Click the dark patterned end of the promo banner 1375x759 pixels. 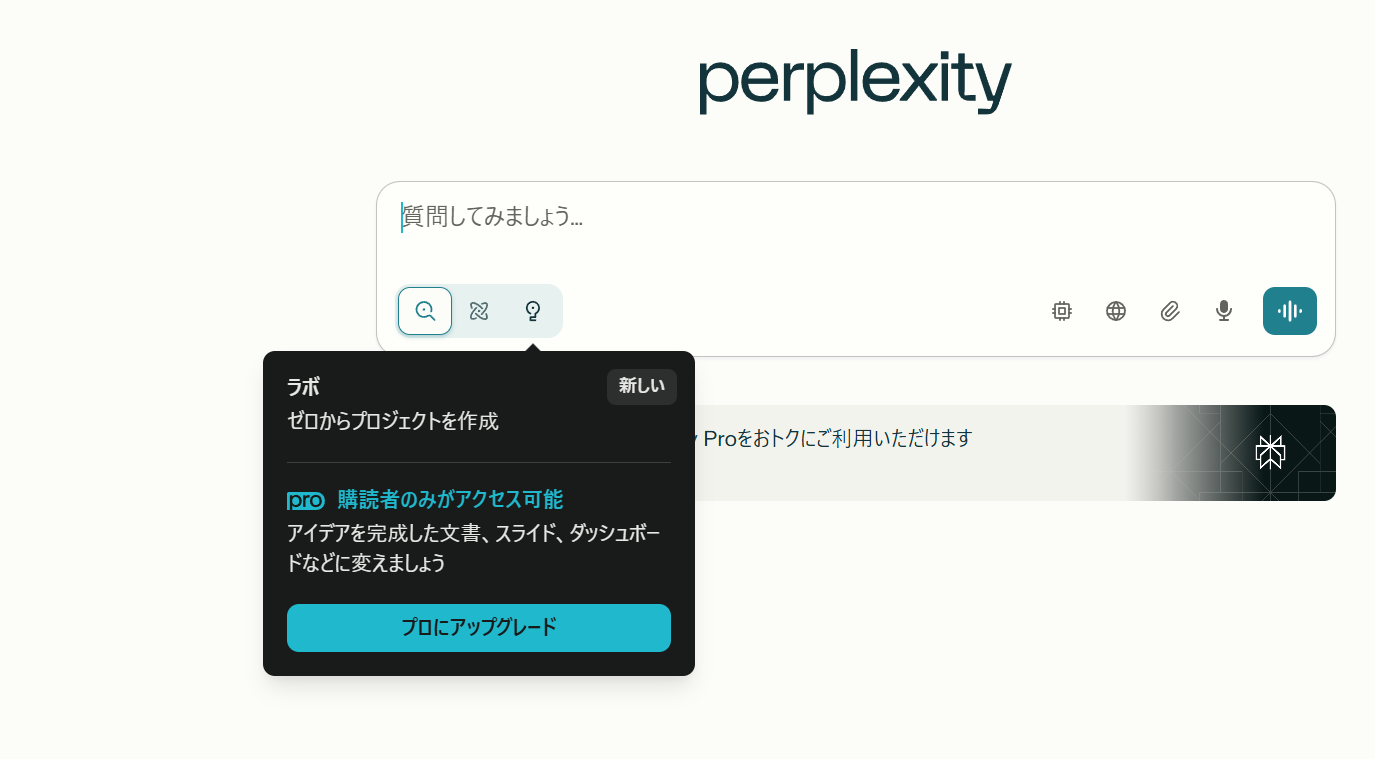click(1240, 453)
